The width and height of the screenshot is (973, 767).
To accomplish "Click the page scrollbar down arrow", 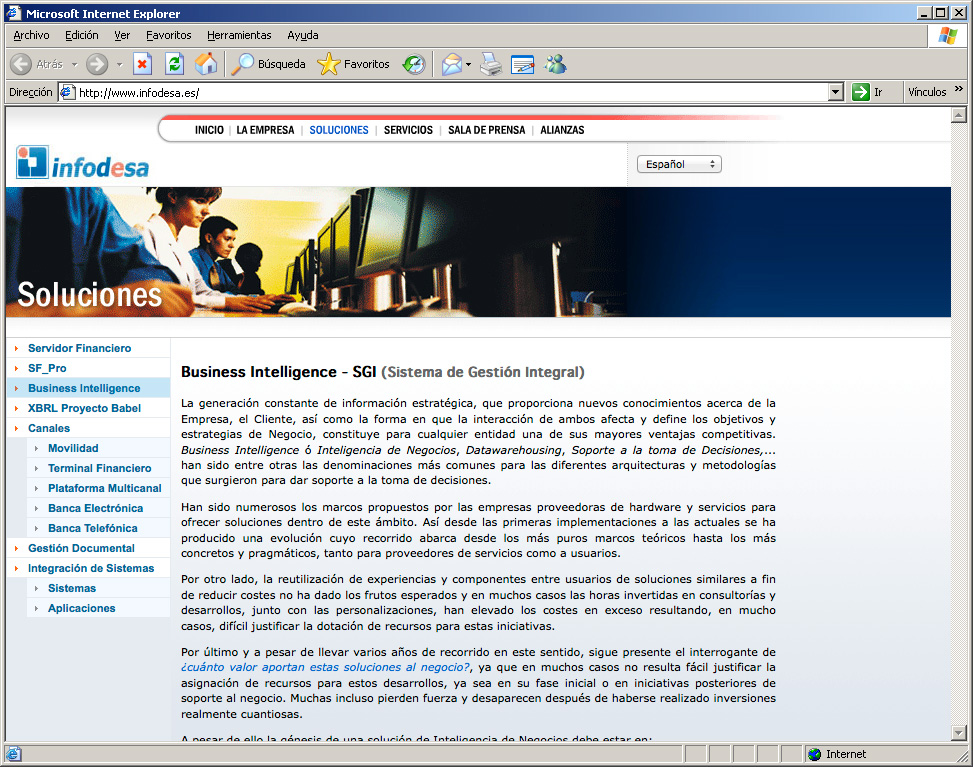I will pos(958,733).
